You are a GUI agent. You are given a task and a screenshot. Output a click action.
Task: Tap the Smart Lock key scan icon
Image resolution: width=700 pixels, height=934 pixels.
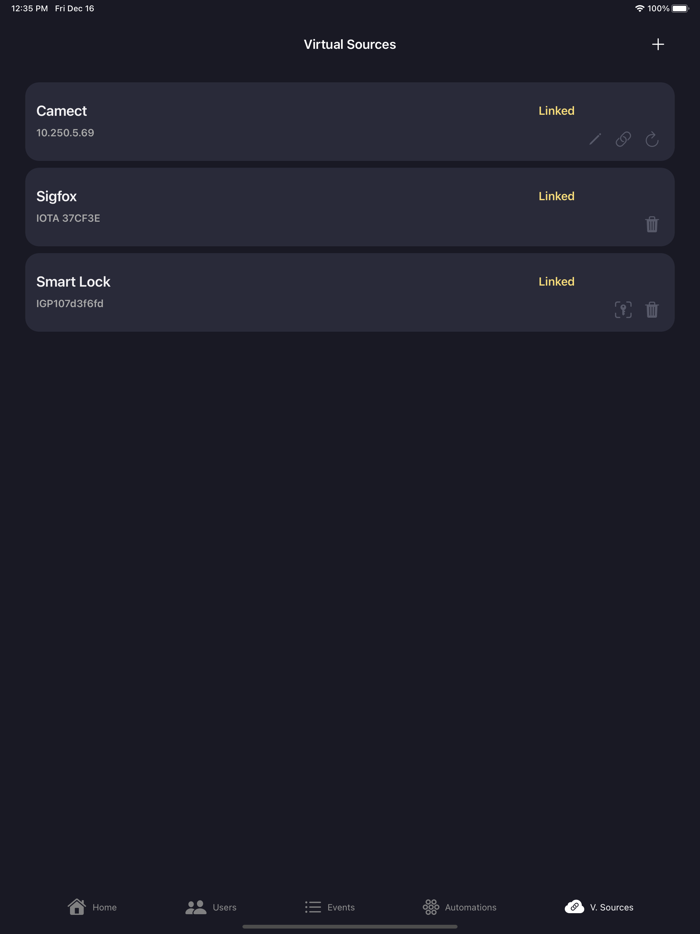tap(623, 310)
